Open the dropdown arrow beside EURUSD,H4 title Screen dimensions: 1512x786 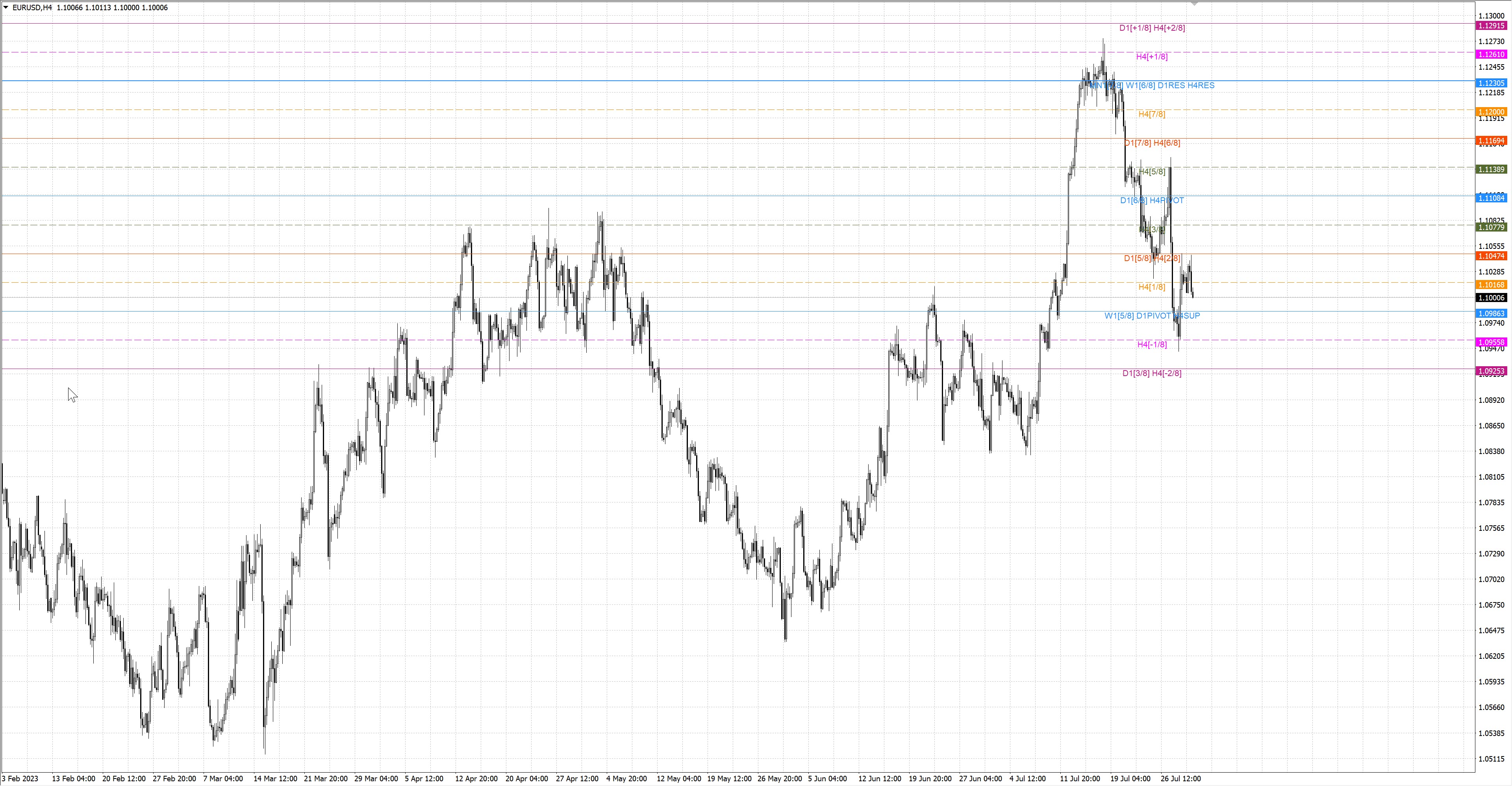point(6,7)
